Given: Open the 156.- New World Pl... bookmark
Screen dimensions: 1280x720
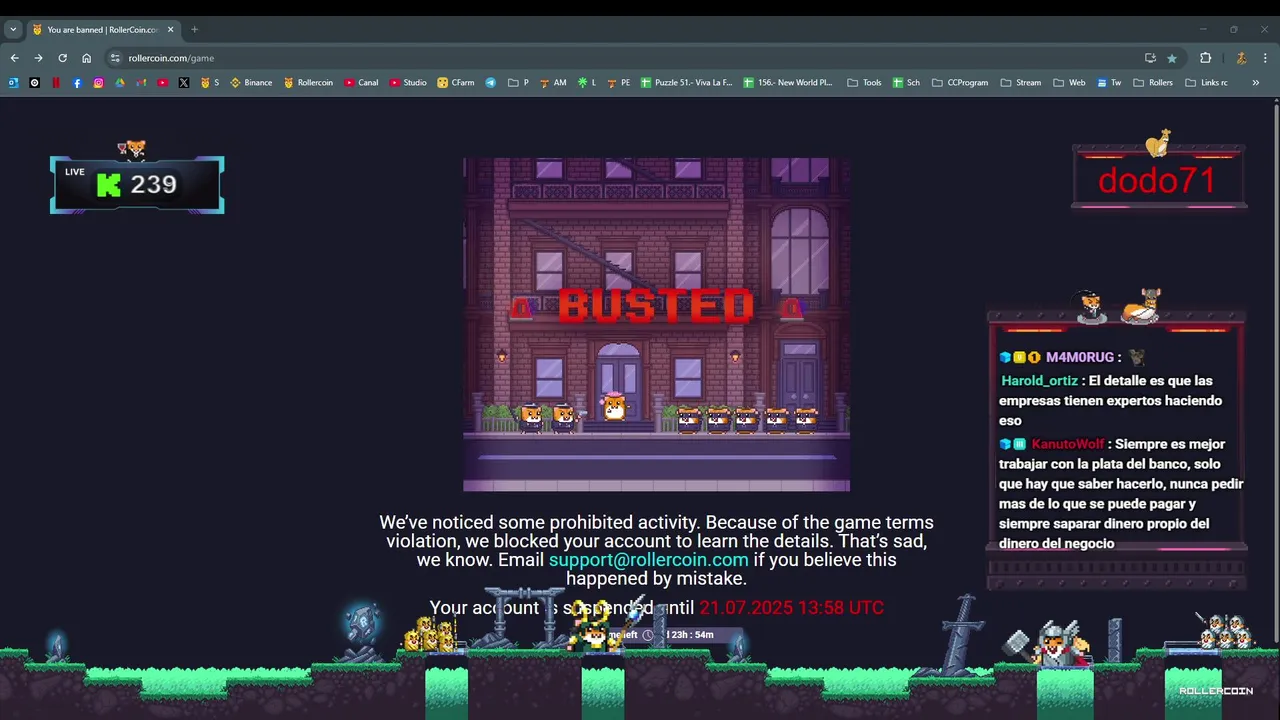Looking at the screenshot, I should coord(788,83).
